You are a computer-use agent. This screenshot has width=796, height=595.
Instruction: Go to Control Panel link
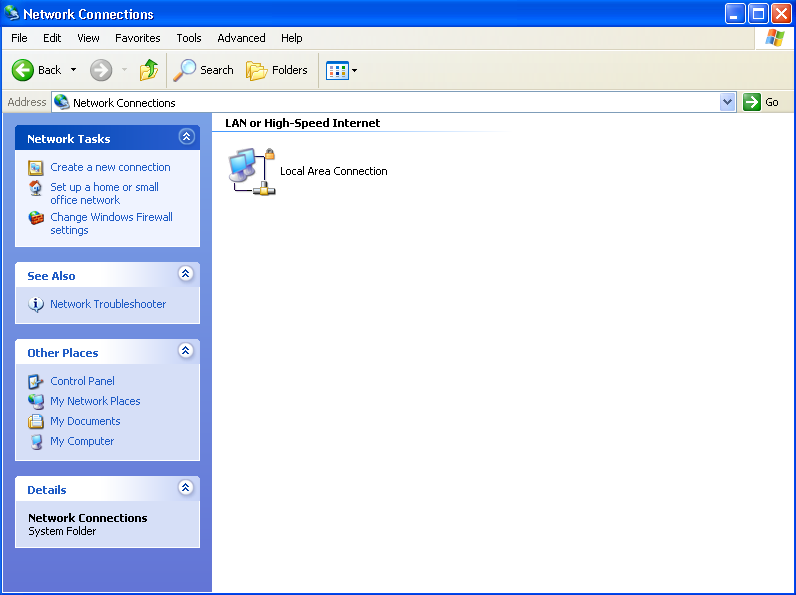pos(82,381)
